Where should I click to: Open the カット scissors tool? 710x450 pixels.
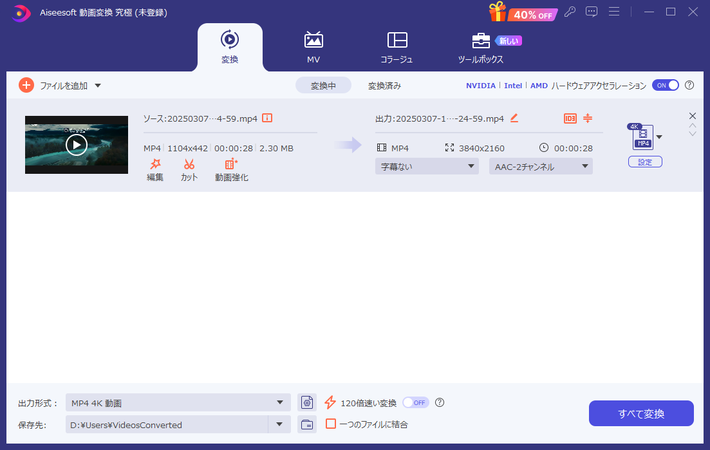189,164
